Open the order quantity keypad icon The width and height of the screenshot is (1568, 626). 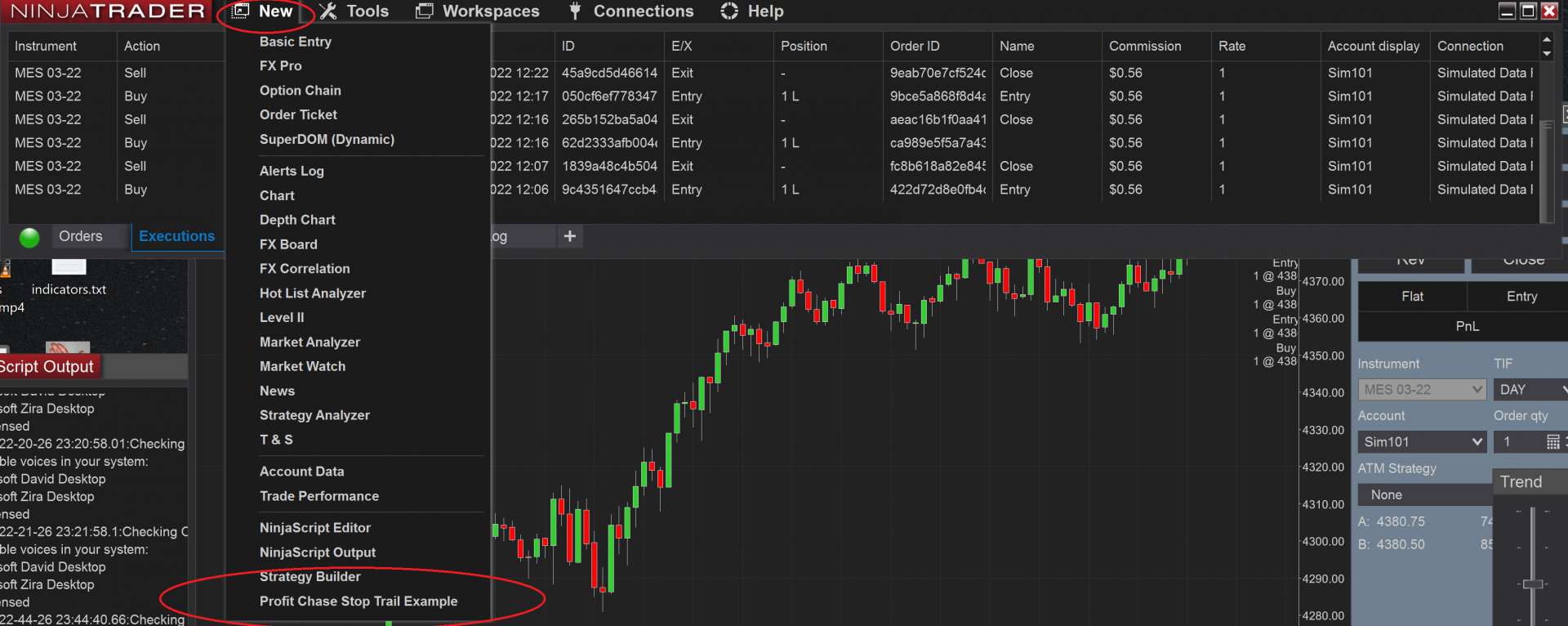(1553, 442)
